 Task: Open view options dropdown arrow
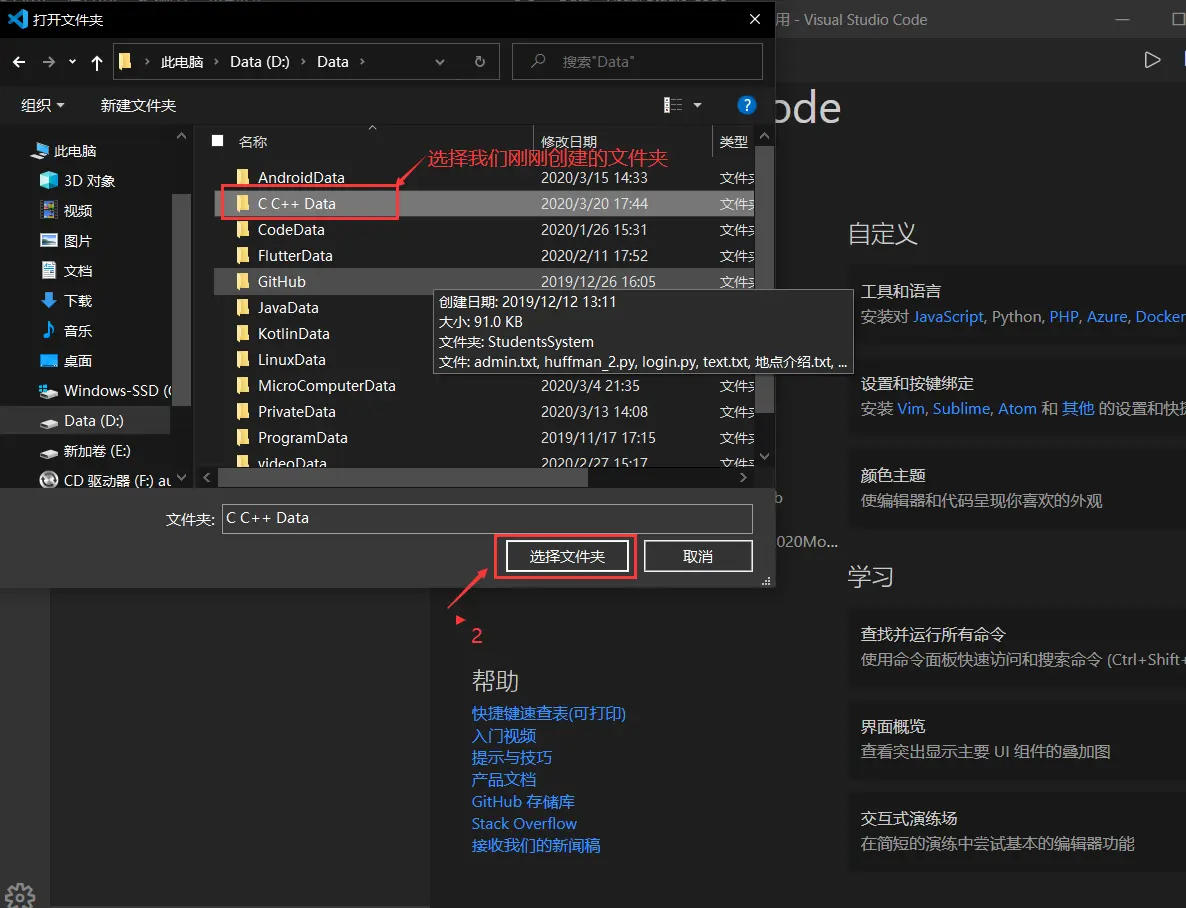(x=697, y=105)
